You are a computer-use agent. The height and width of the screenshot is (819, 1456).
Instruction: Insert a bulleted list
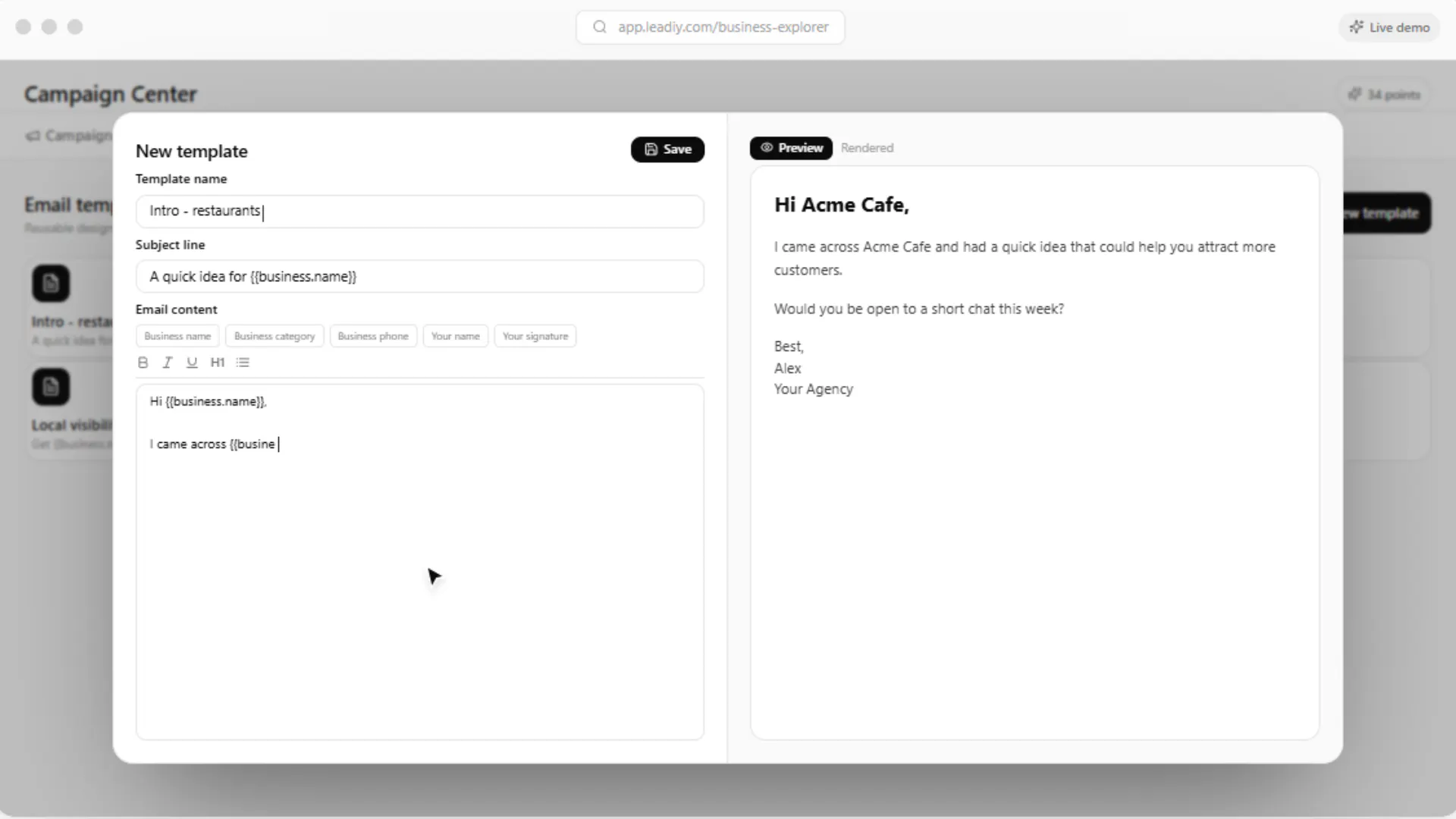pyautogui.click(x=243, y=362)
